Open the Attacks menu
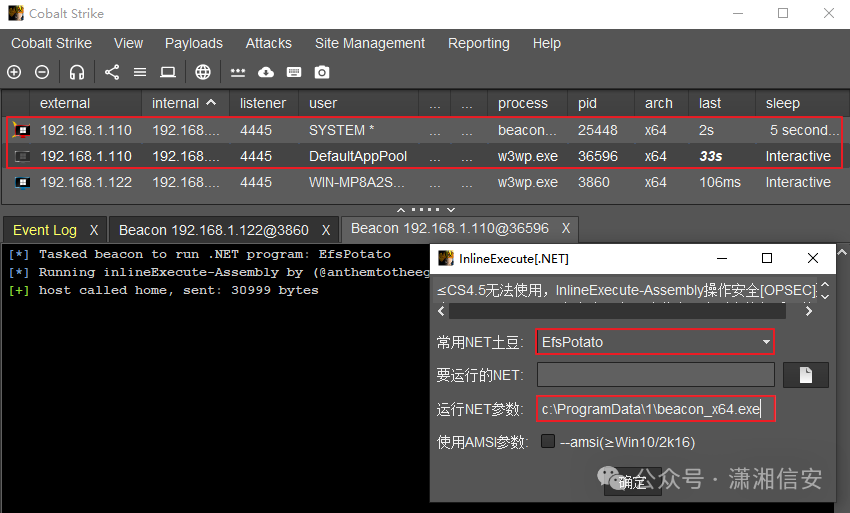 pos(268,43)
